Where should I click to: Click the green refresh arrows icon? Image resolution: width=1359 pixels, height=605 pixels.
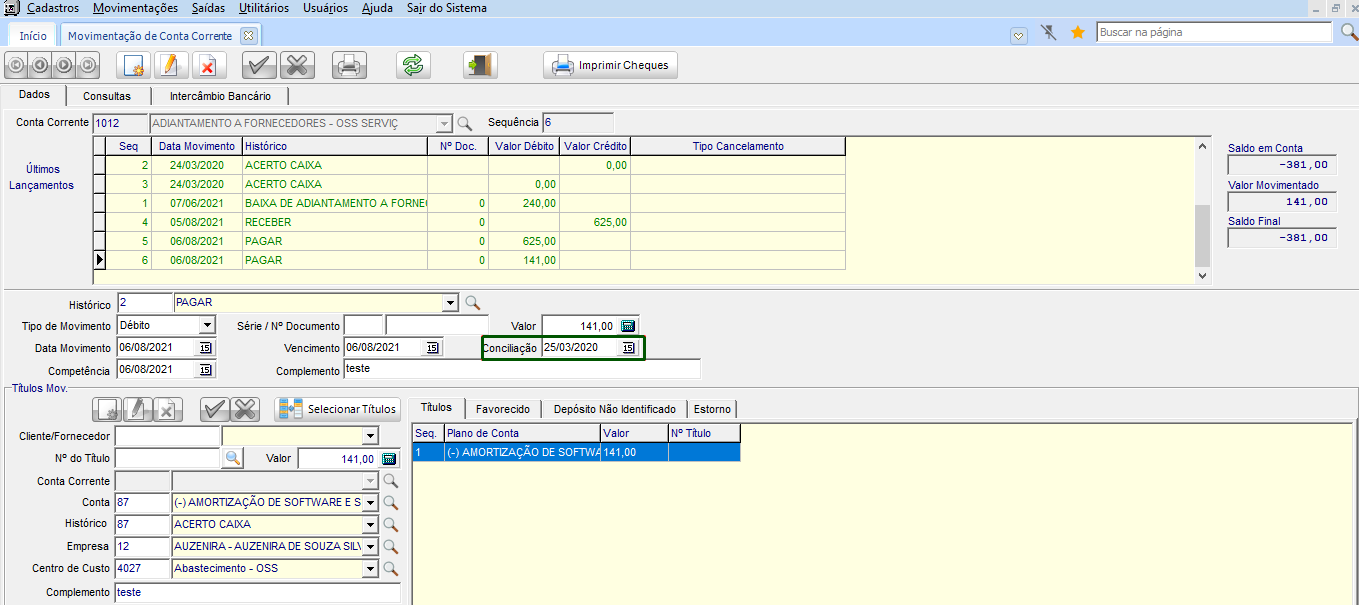[x=412, y=66]
